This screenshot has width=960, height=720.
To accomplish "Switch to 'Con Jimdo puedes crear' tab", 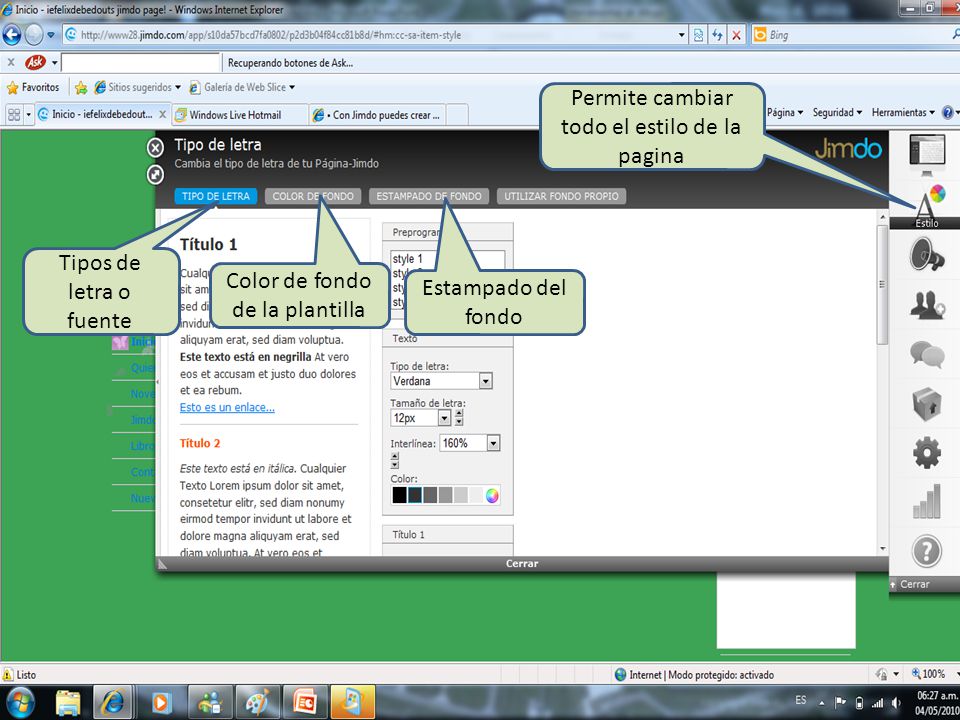I will [378, 114].
